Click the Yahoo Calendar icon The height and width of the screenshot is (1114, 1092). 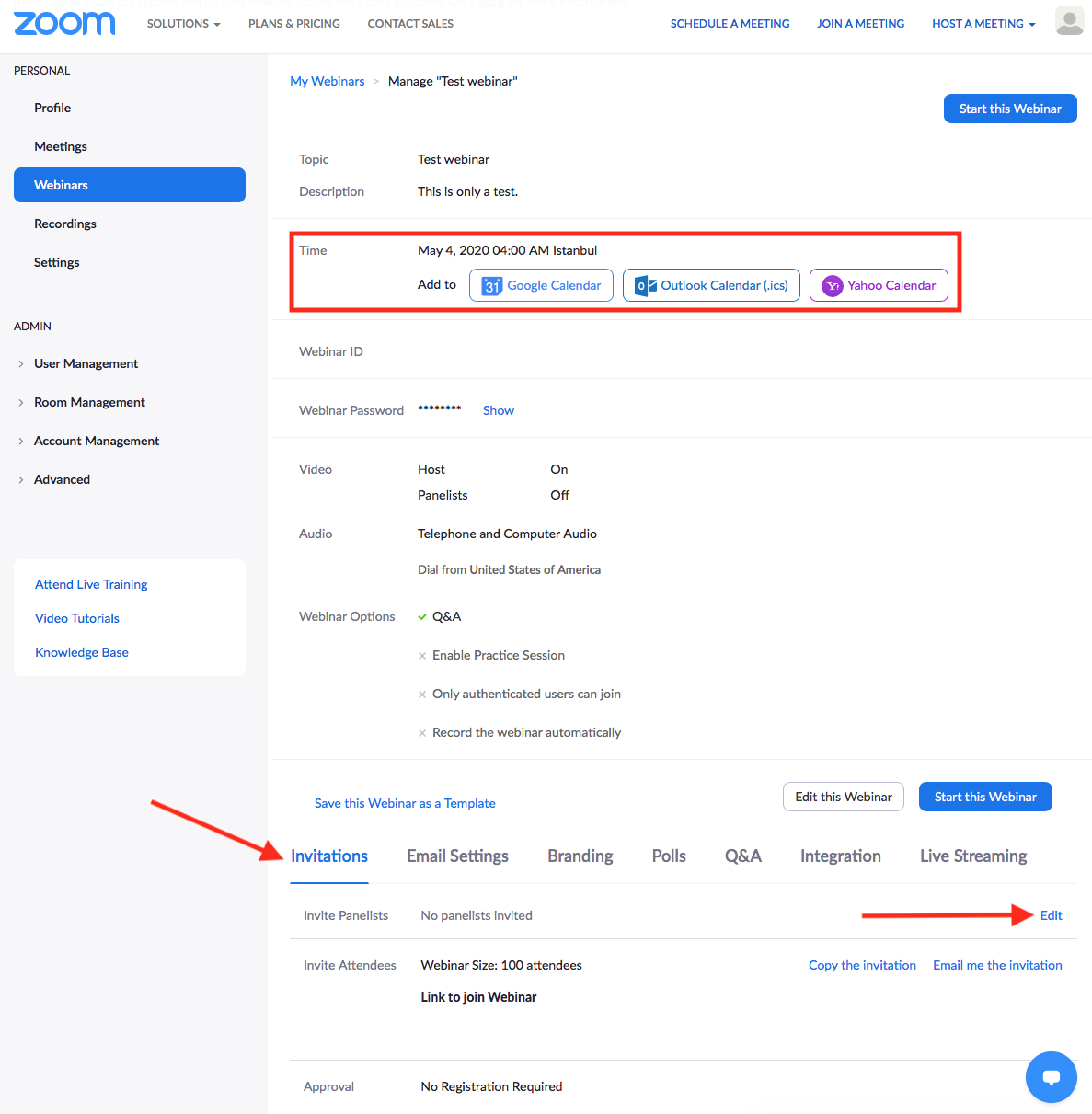(x=833, y=286)
